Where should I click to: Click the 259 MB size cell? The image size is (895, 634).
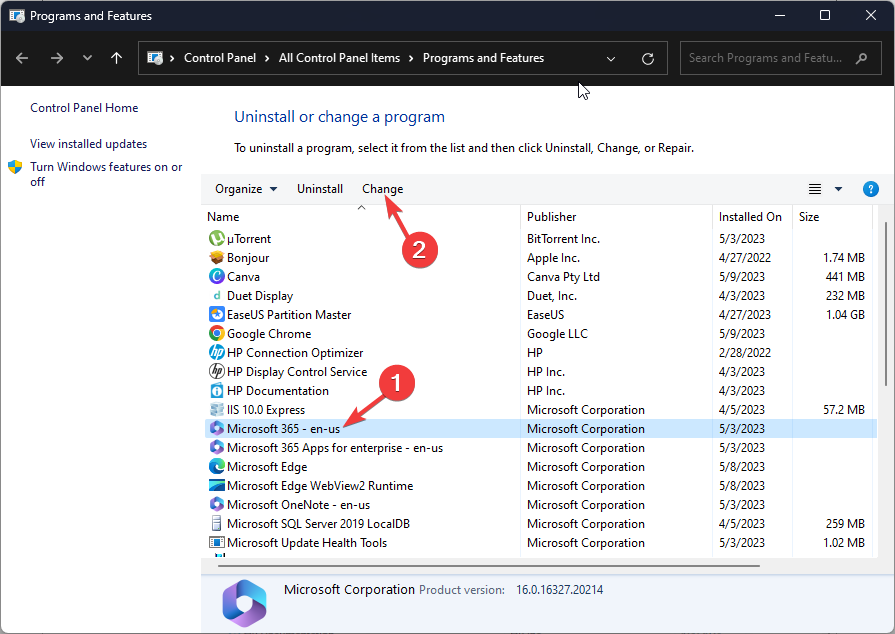(845, 523)
